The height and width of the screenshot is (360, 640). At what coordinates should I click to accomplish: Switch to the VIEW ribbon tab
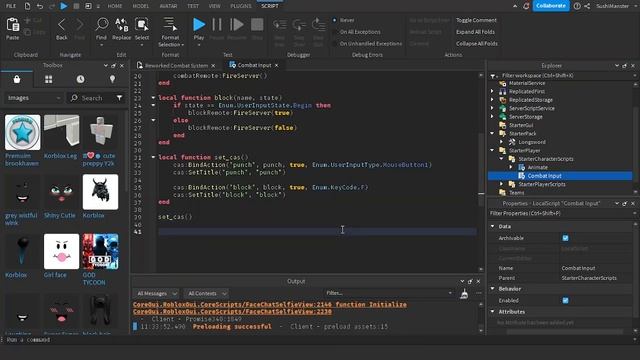tap(214, 6)
